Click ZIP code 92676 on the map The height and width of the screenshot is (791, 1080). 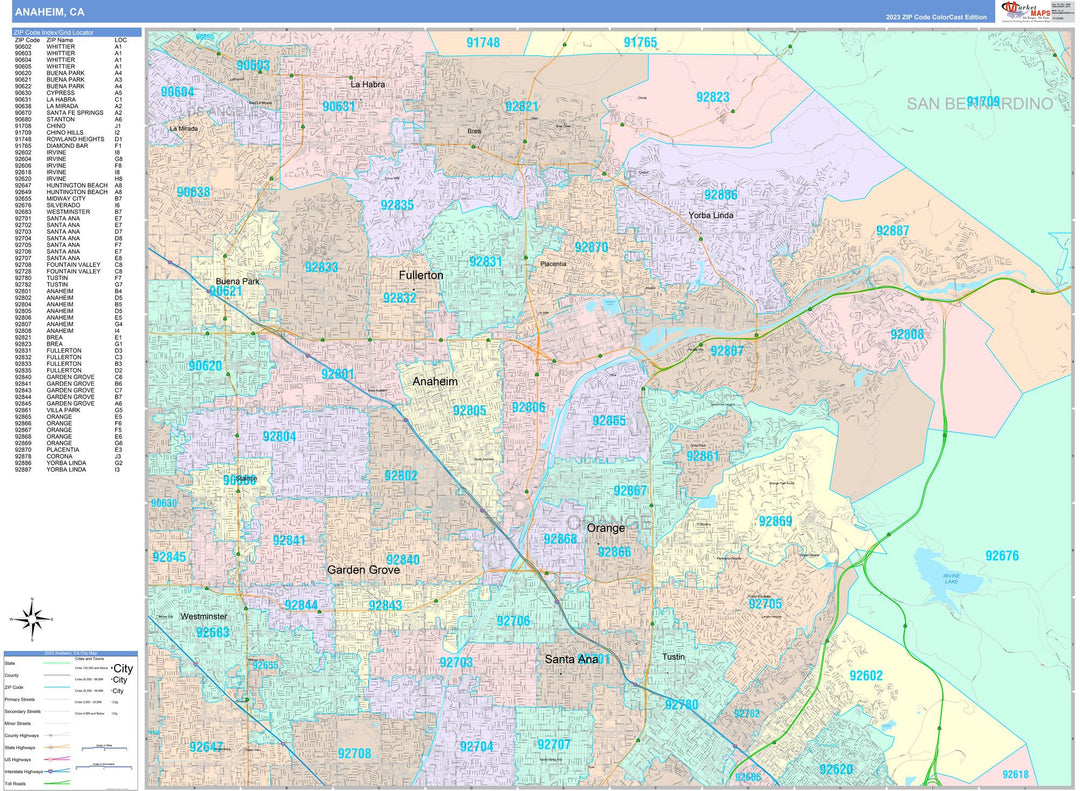1001,556
